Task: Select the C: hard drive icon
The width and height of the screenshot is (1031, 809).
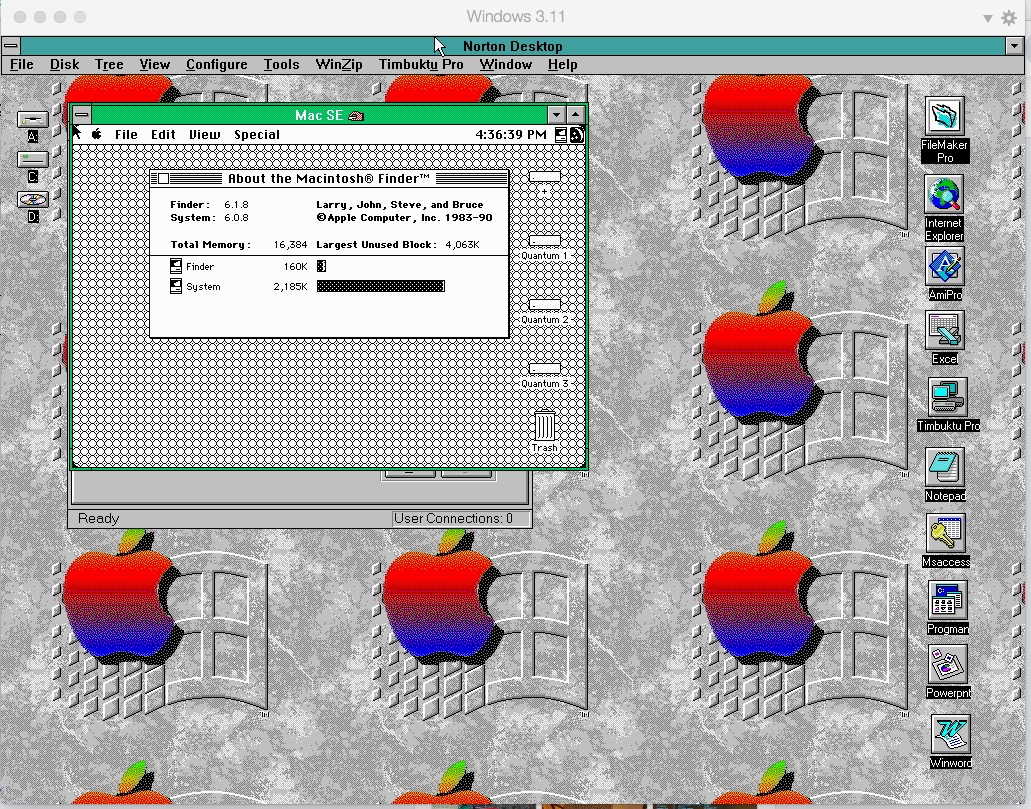Action: (x=32, y=159)
